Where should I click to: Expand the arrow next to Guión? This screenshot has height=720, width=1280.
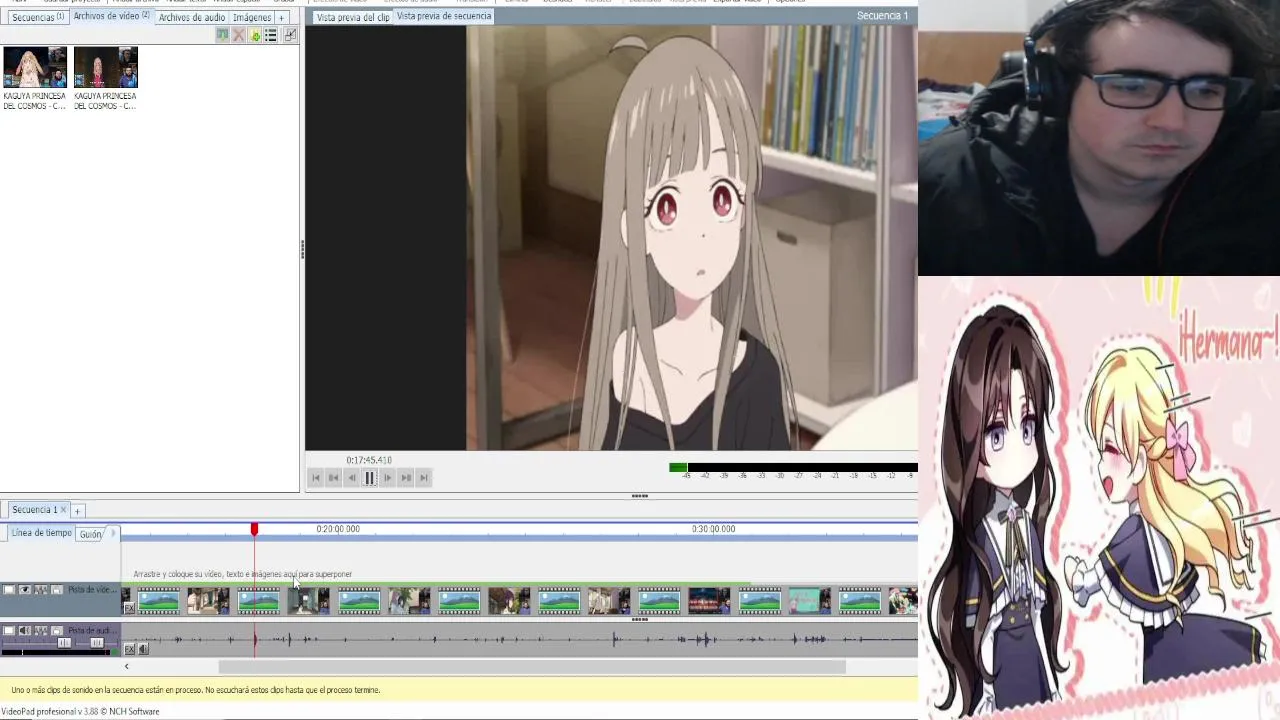pyautogui.click(x=113, y=532)
